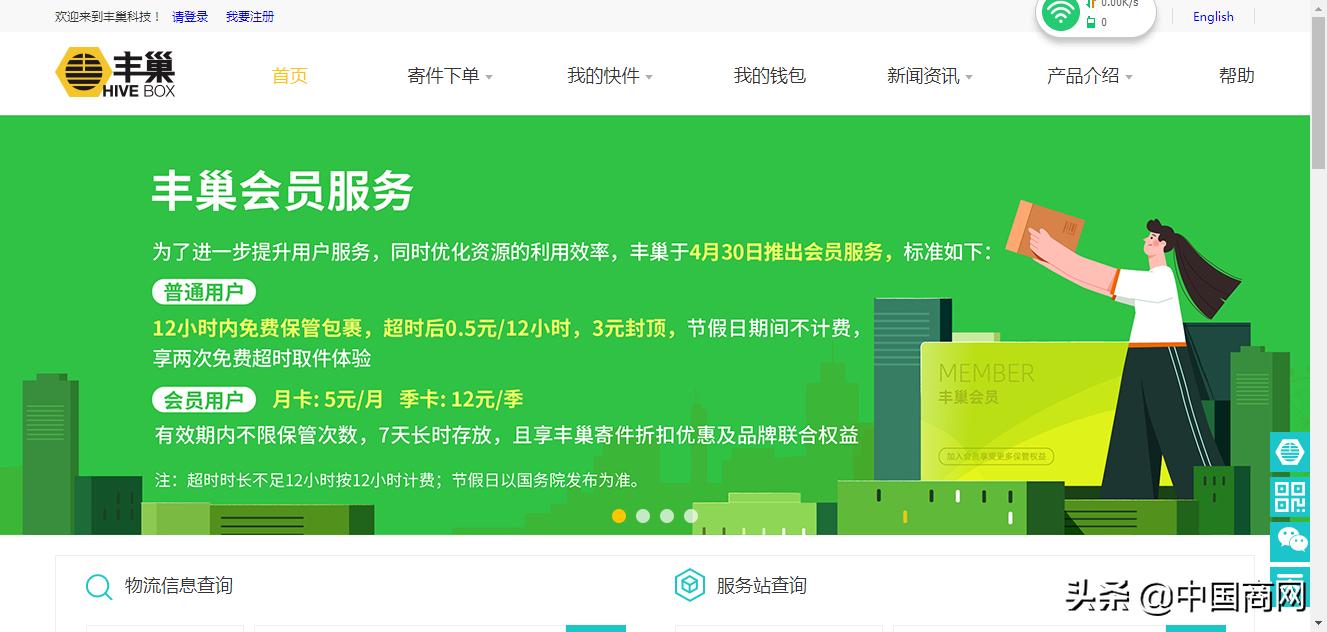The width and height of the screenshot is (1327, 632).
Task: Click the 我要注册 registration link
Action: 249,16
